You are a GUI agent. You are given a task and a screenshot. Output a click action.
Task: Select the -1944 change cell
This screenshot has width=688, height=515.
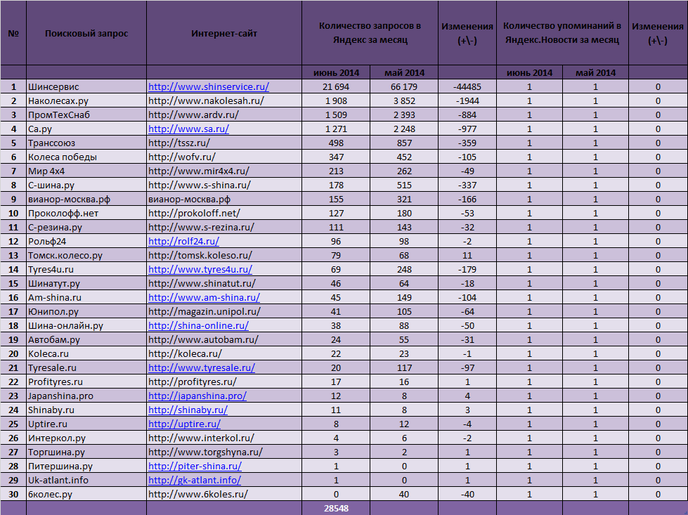coord(467,100)
